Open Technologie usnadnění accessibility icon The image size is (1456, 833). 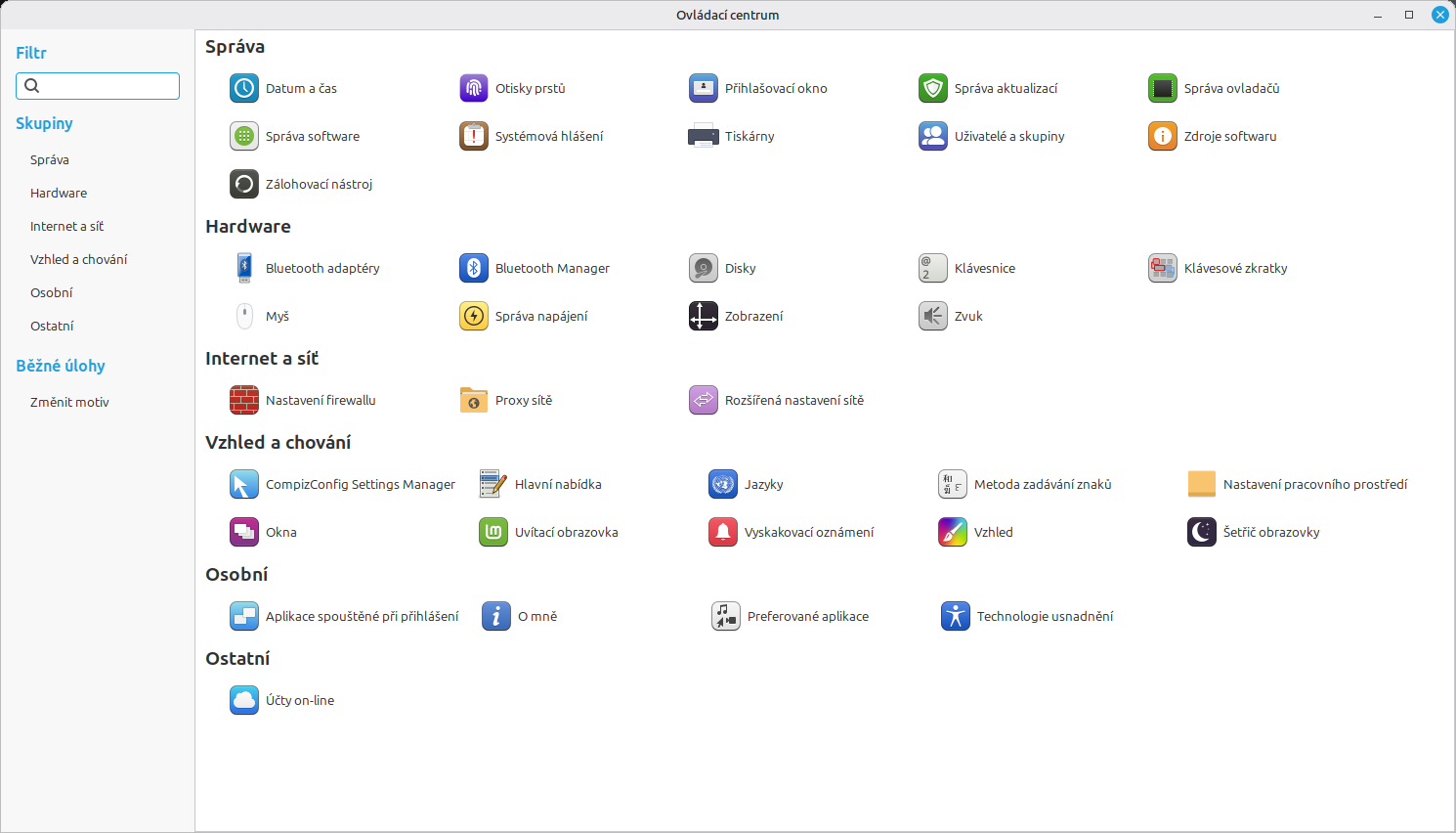click(x=955, y=616)
